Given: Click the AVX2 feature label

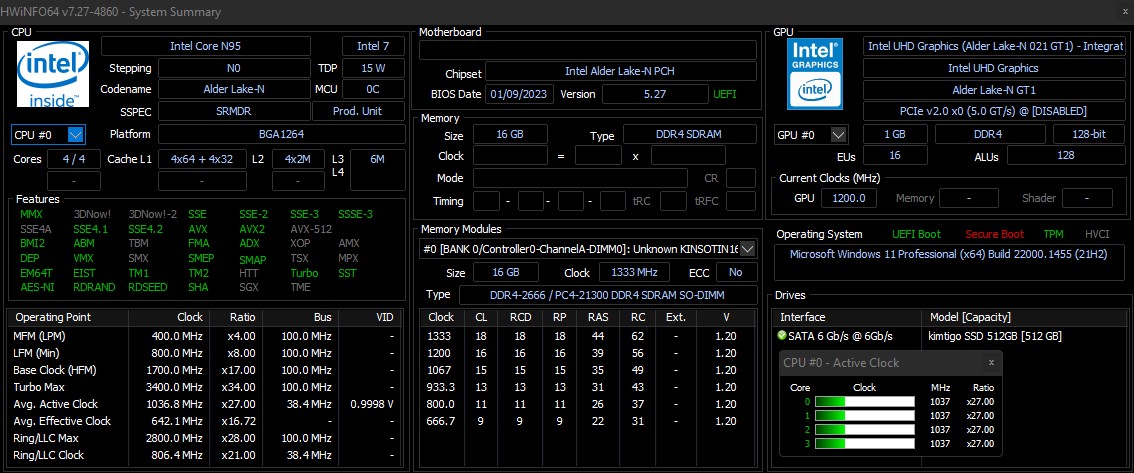Looking at the screenshot, I should tap(252, 229).
